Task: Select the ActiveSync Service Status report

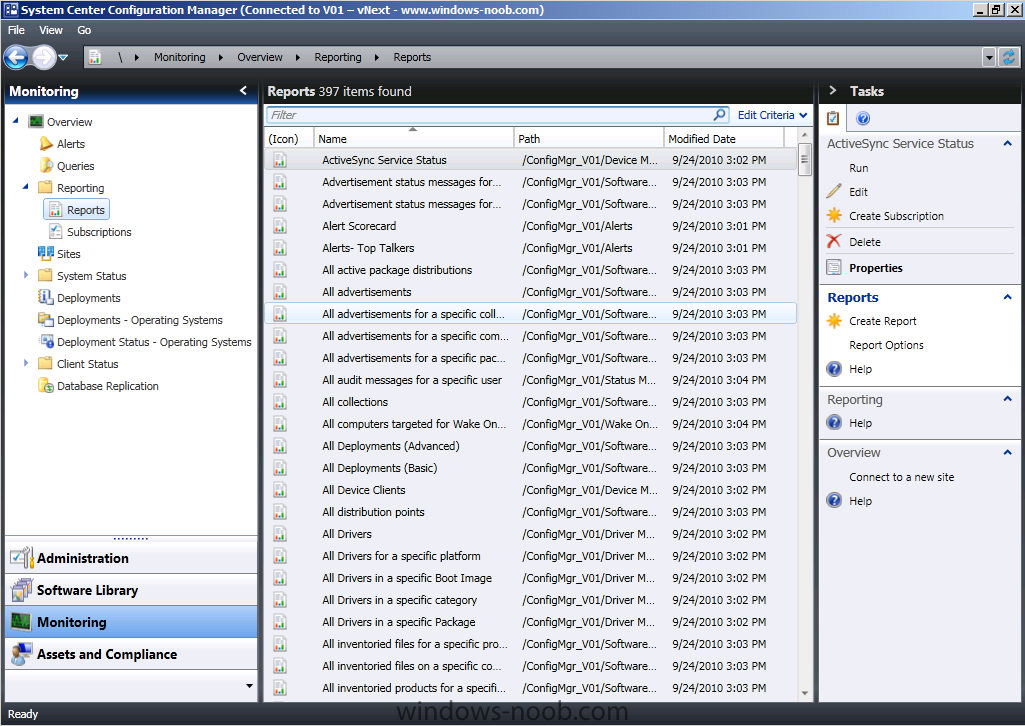Action: click(x=530, y=160)
